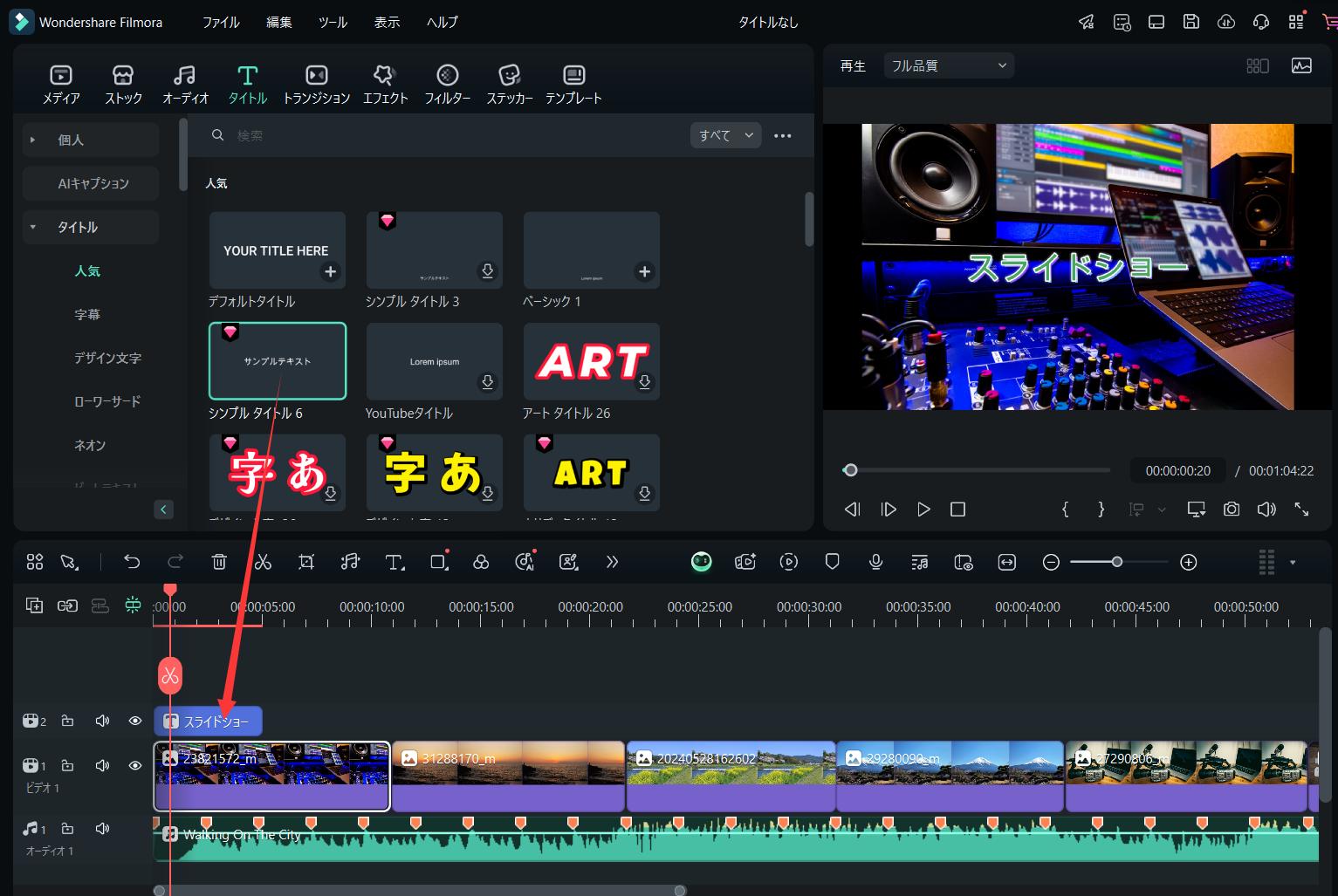Enter fullscreen preview with expand arrows
This screenshot has height=896, width=1338.
(1301, 509)
